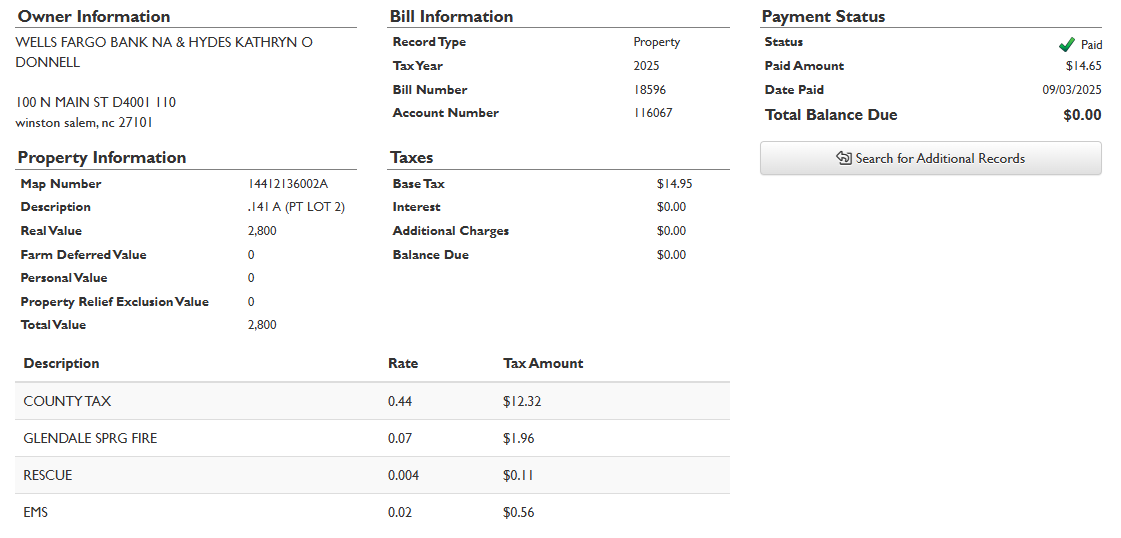Click the search icon on Additional Records button
This screenshot has width=1121, height=538.
[x=843, y=158]
